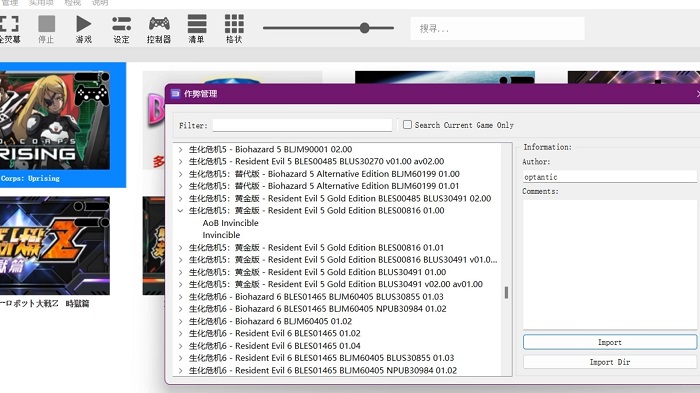Select Resident Evil 6 BLES01465 BLJM60405 BLUS30855 01.03
The height and width of the screenshot is (393, 700).
click(321, 358)
